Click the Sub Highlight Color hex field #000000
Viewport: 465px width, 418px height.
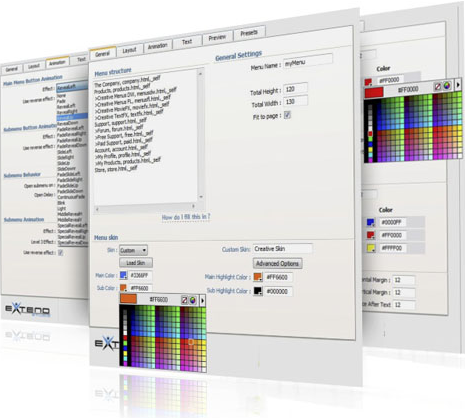pos(279,291)
